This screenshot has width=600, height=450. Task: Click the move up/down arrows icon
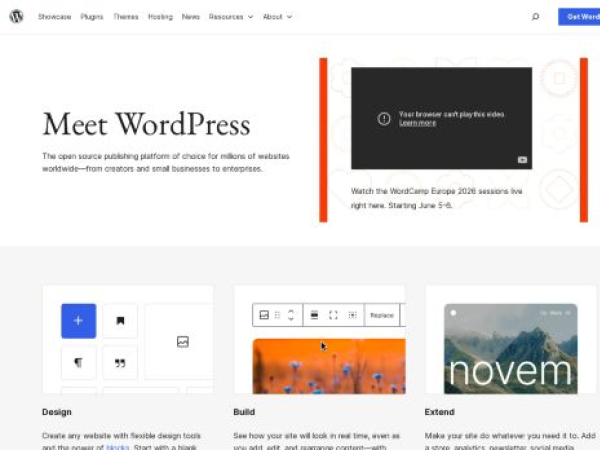[x=291, y=315]
